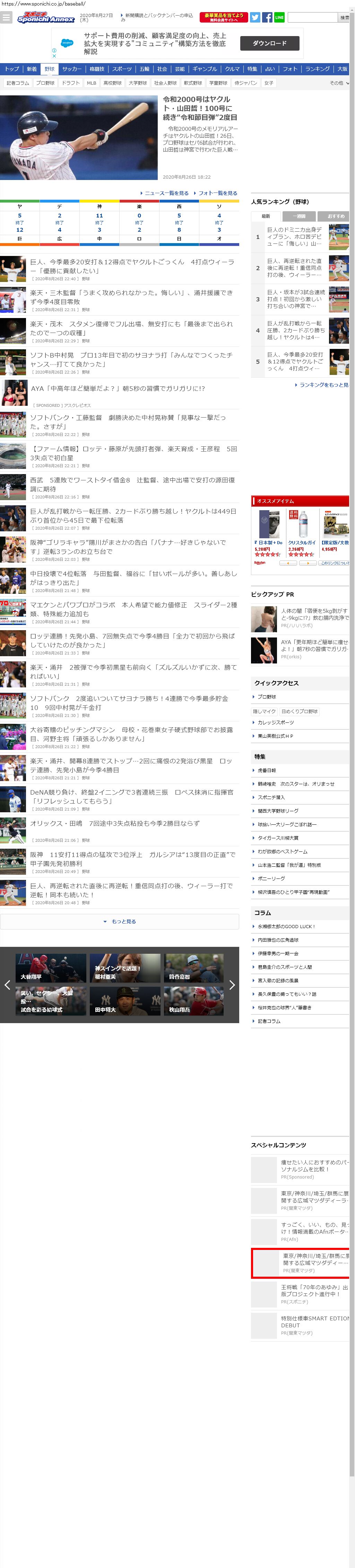Open the MLB sub-category
The width and height of the screenshot is (355, 1568).
point(91,83)
